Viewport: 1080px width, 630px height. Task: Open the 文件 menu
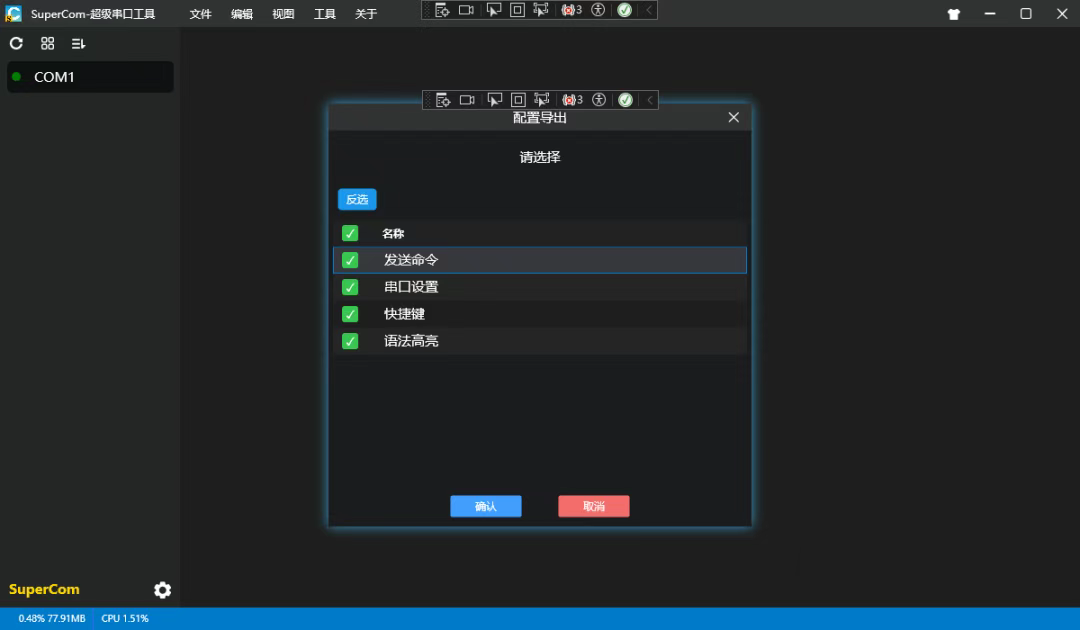tap(201, 14)
